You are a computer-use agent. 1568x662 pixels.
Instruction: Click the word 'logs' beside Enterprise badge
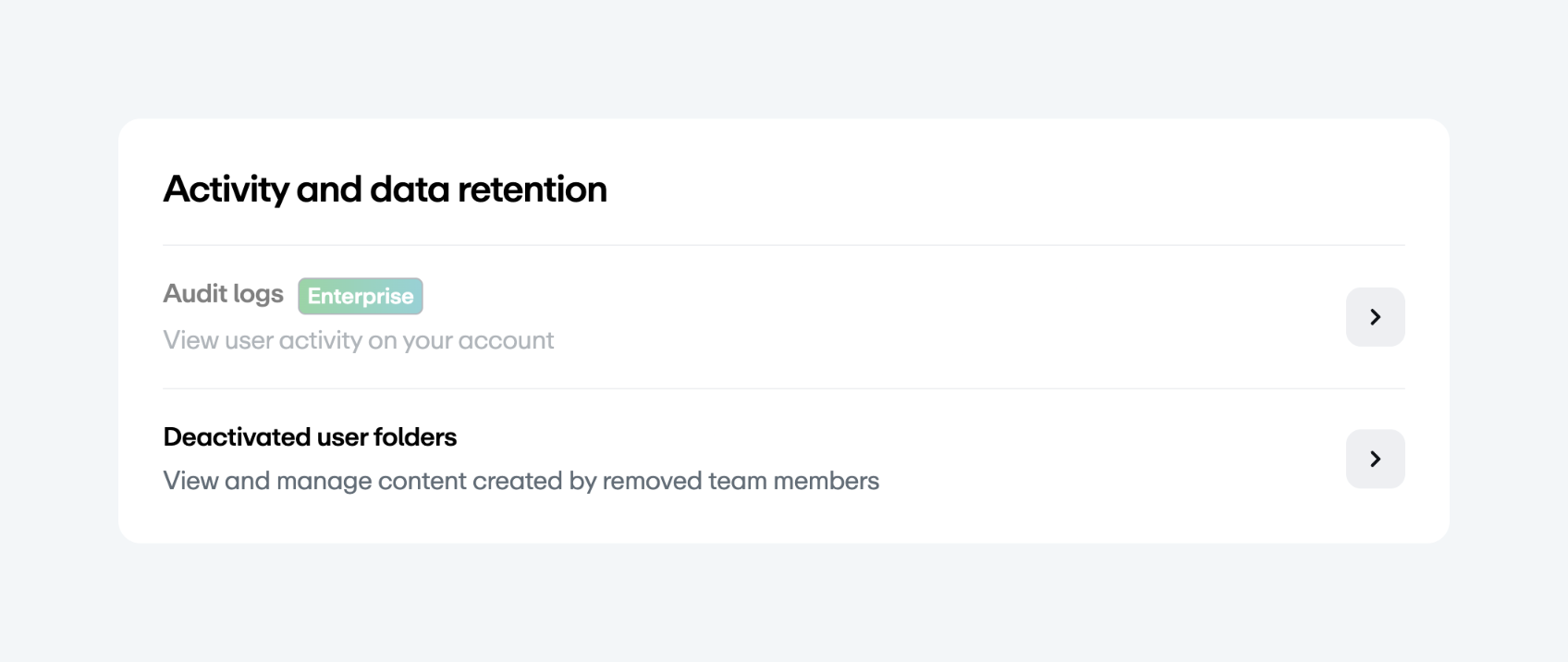coord(259,294)
